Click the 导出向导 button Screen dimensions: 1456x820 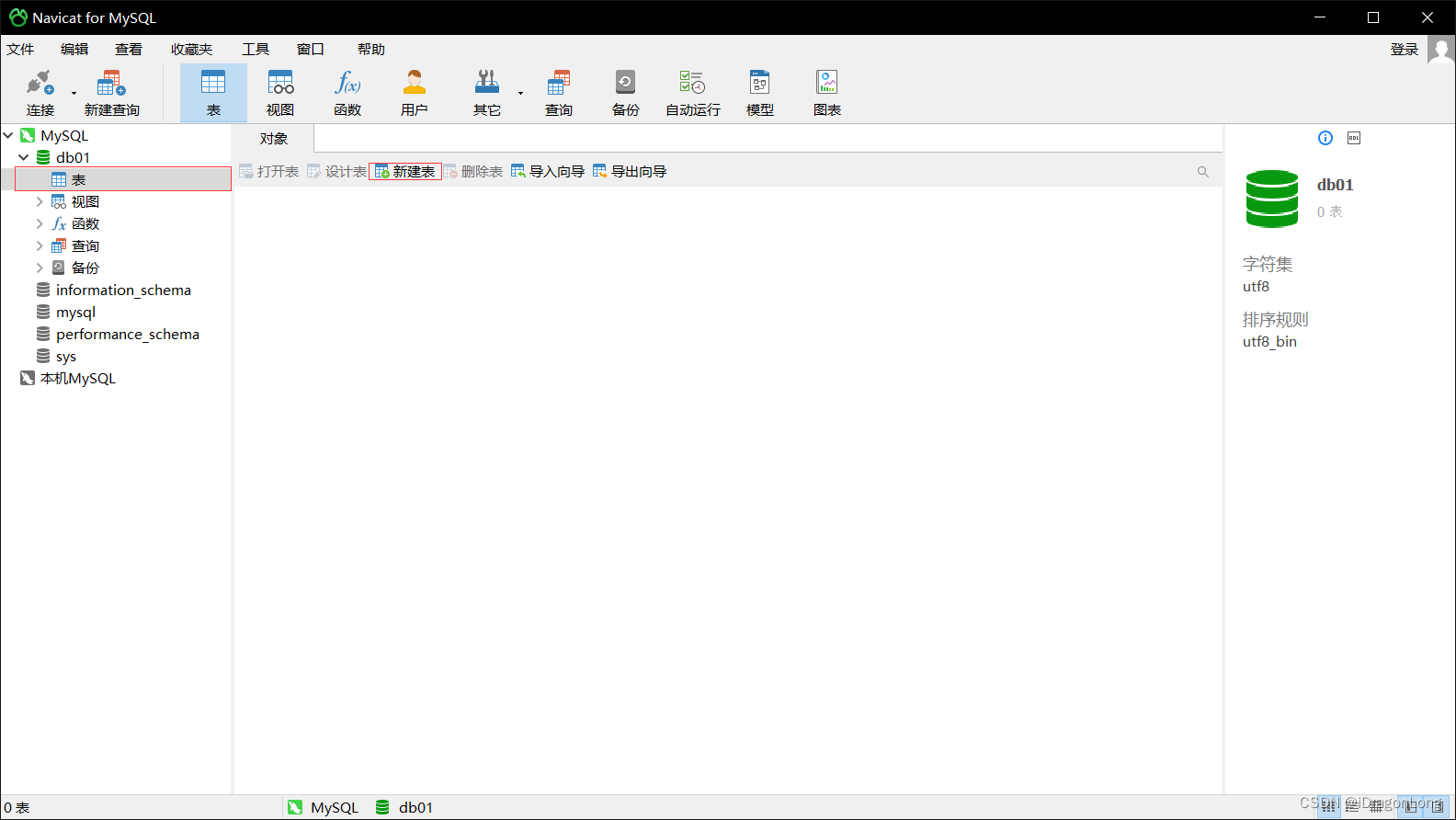[630, 172]
